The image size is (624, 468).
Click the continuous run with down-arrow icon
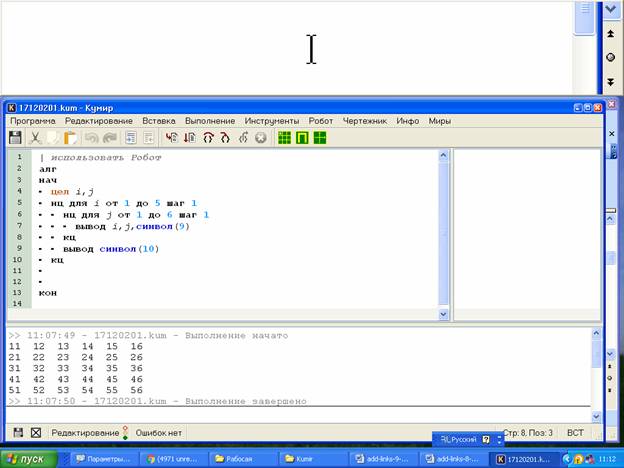190,138
